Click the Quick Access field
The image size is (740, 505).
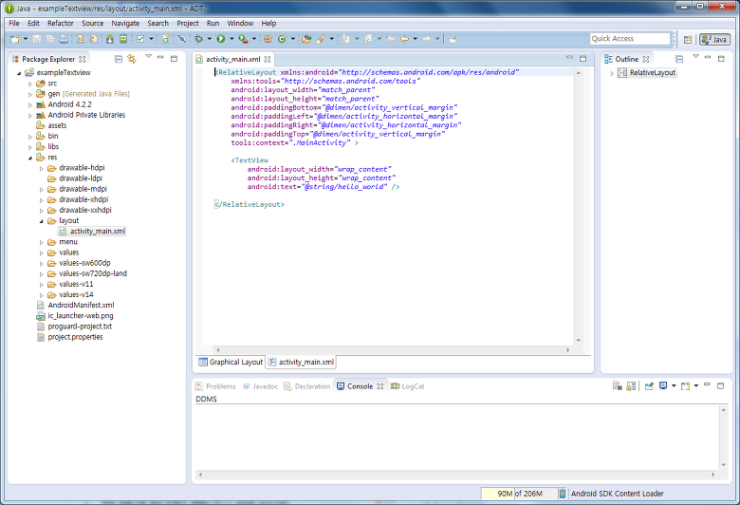pos(630,39)
